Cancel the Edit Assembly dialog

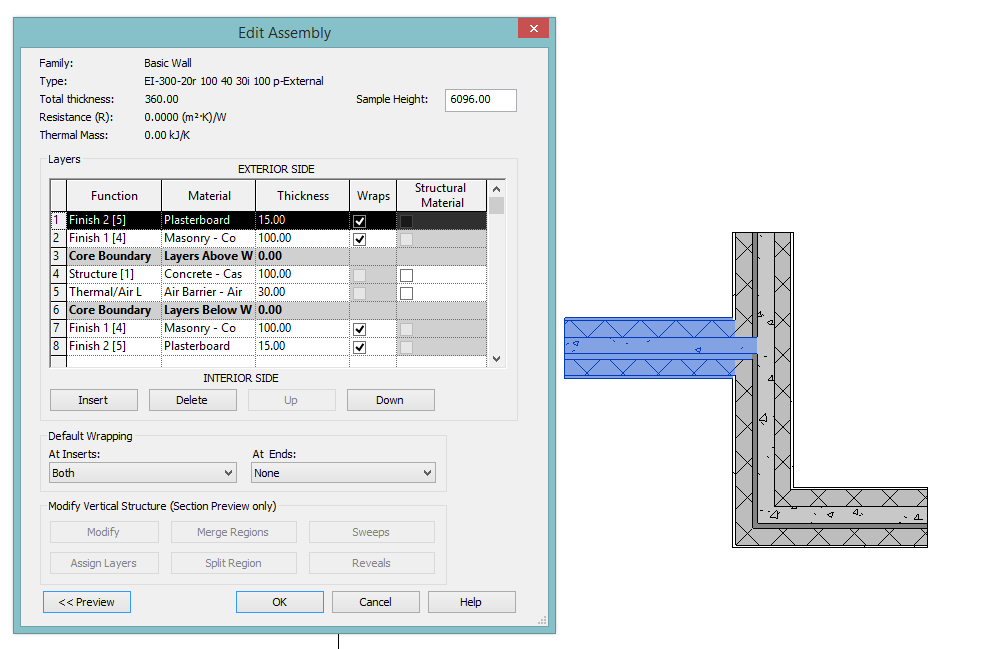[375, 601]
